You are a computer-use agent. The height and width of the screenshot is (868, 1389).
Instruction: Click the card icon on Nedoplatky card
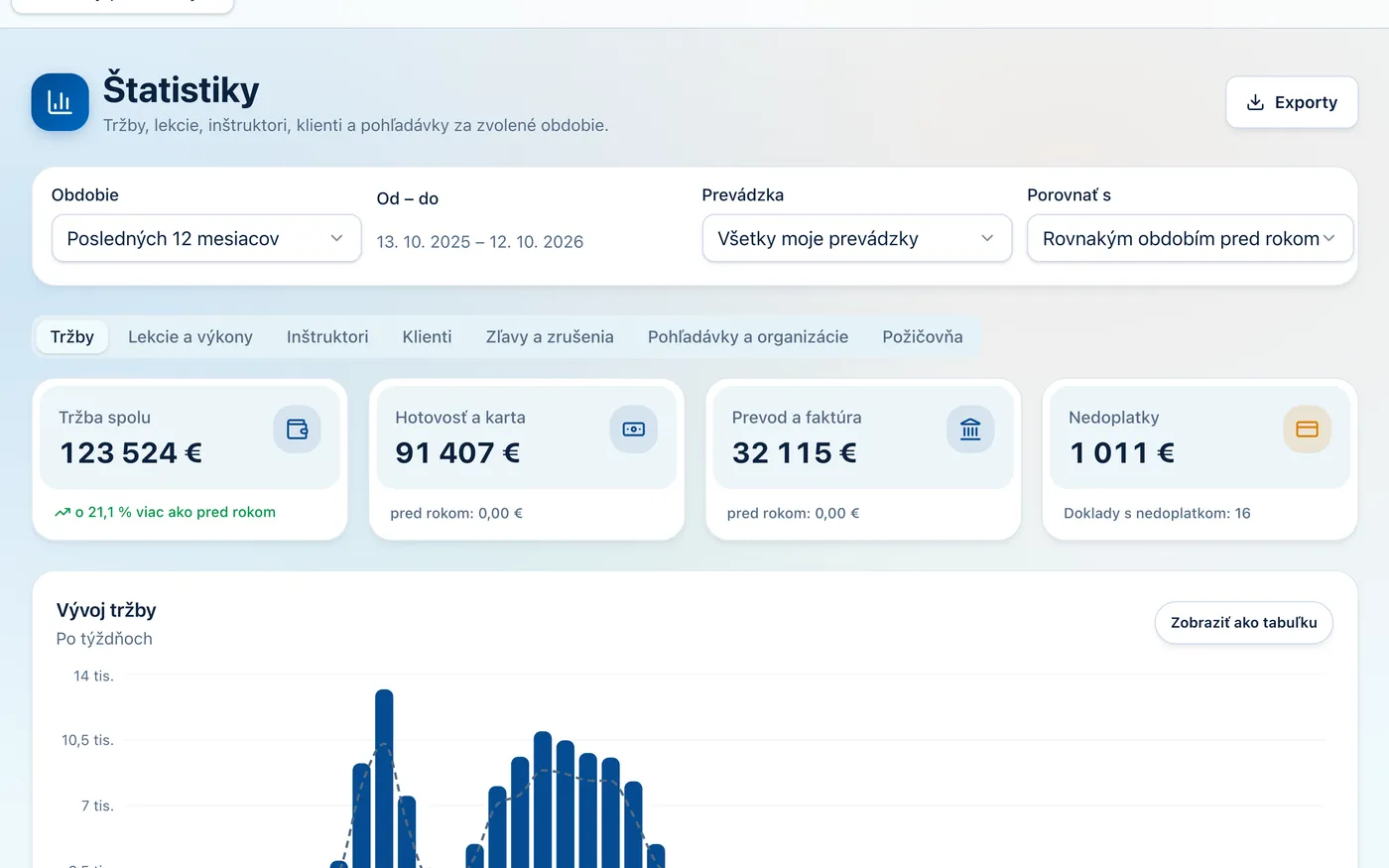pyautogui.click(x=1307, y=430)
